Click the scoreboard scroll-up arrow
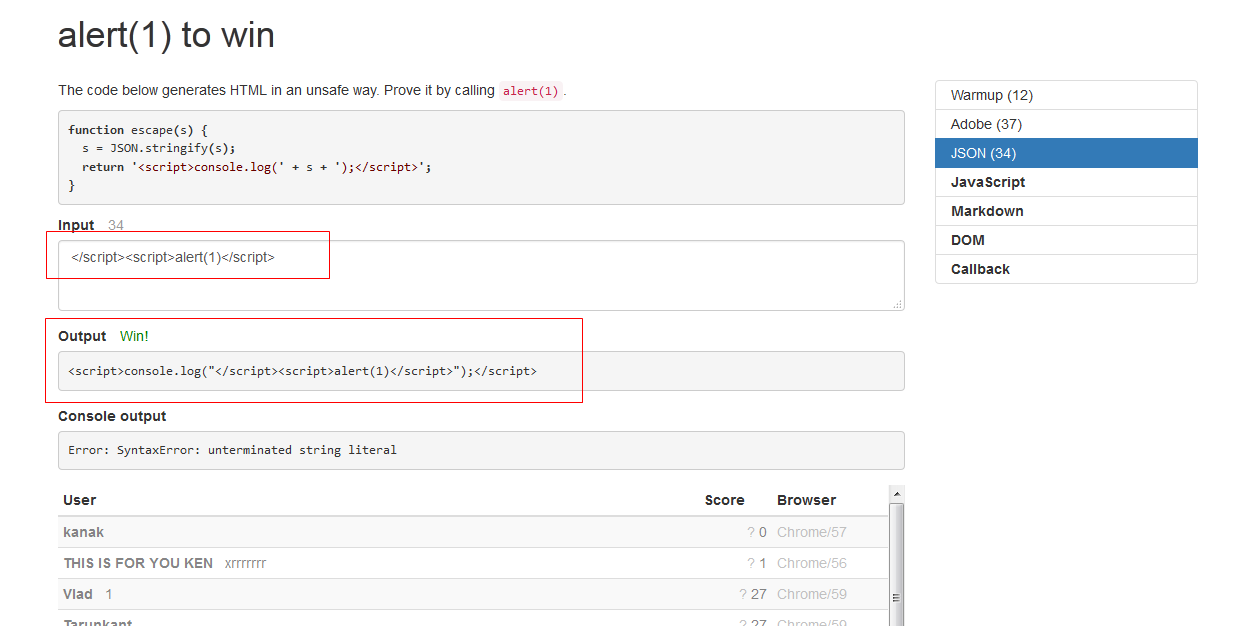This screenshot has width=1250, height=626. [x=897, y=494]
